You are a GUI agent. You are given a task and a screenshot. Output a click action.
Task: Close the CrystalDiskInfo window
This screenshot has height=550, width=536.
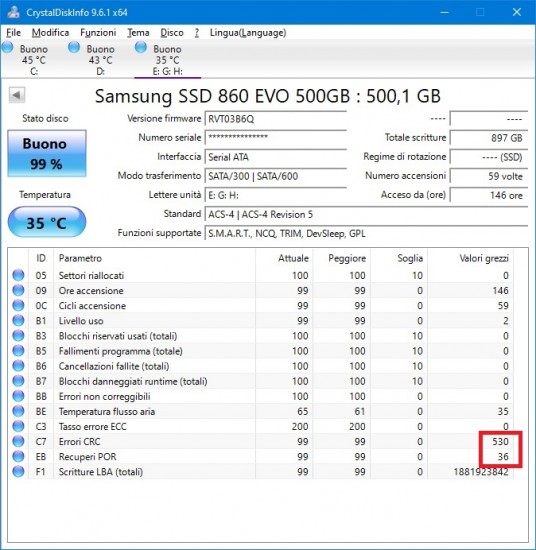point(516,12)
